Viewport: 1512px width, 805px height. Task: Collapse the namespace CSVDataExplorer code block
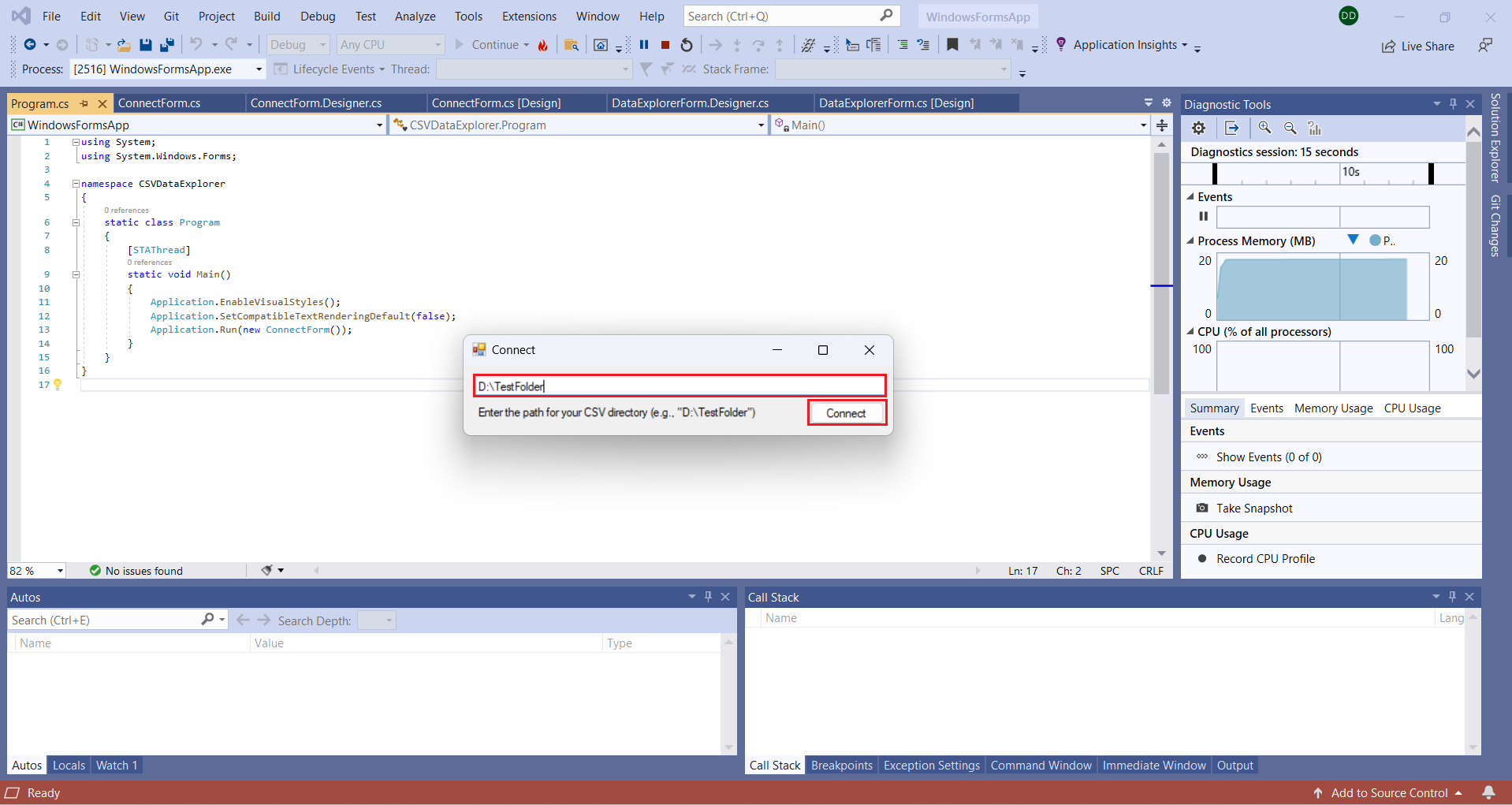coord(76,184)
